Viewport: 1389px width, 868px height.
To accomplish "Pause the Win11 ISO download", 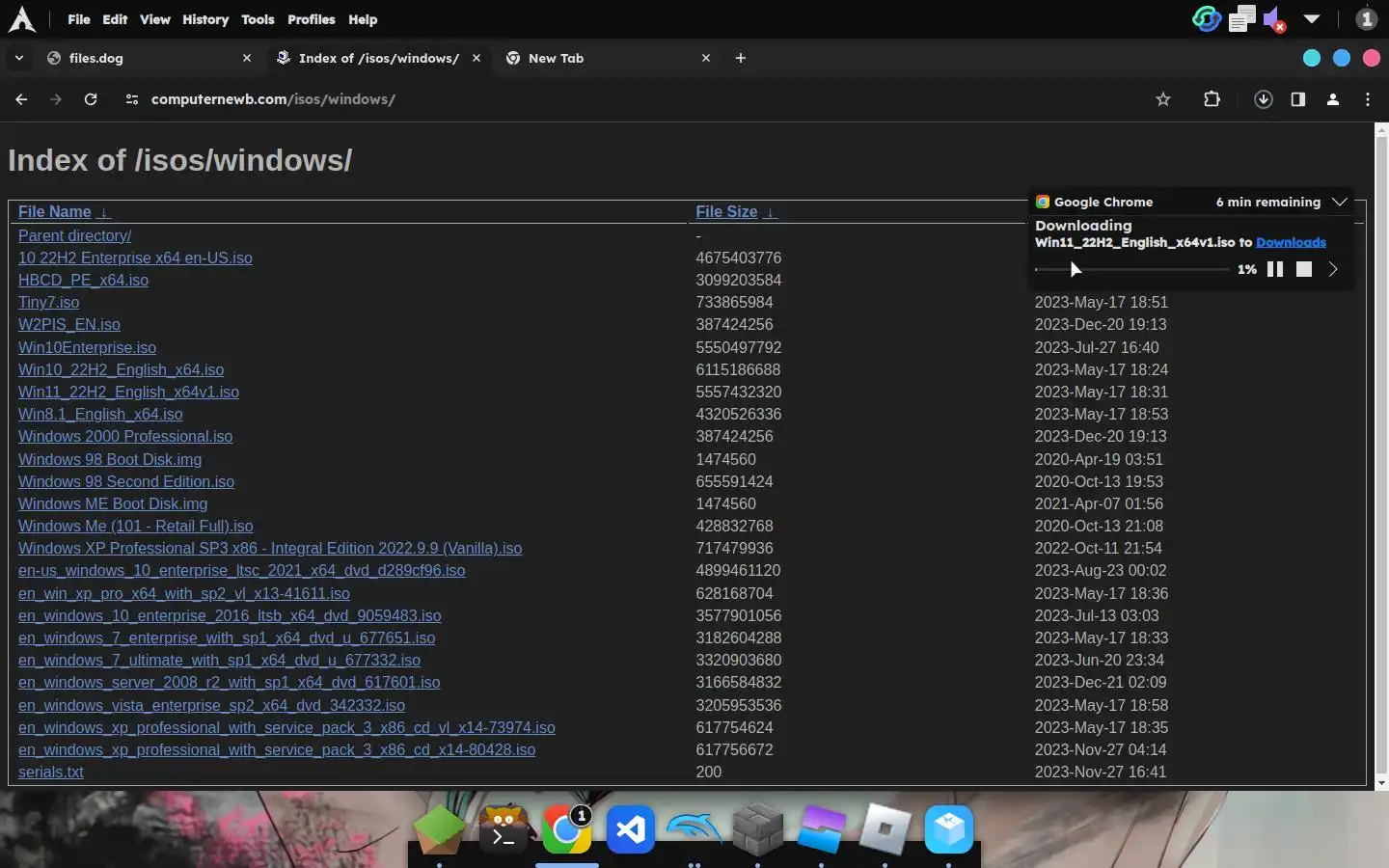I will coord(1275,270).
